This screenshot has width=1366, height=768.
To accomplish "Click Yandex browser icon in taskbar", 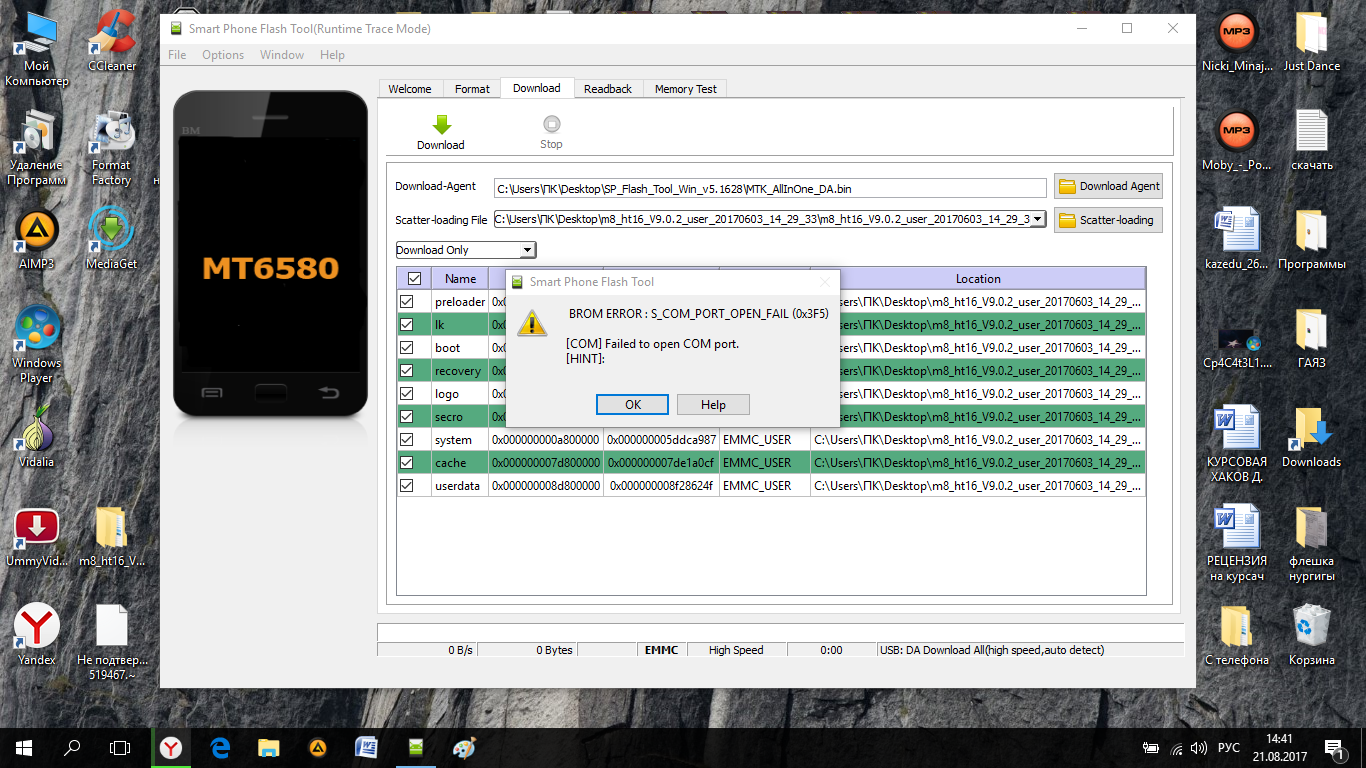I will [x=171, y=747].
